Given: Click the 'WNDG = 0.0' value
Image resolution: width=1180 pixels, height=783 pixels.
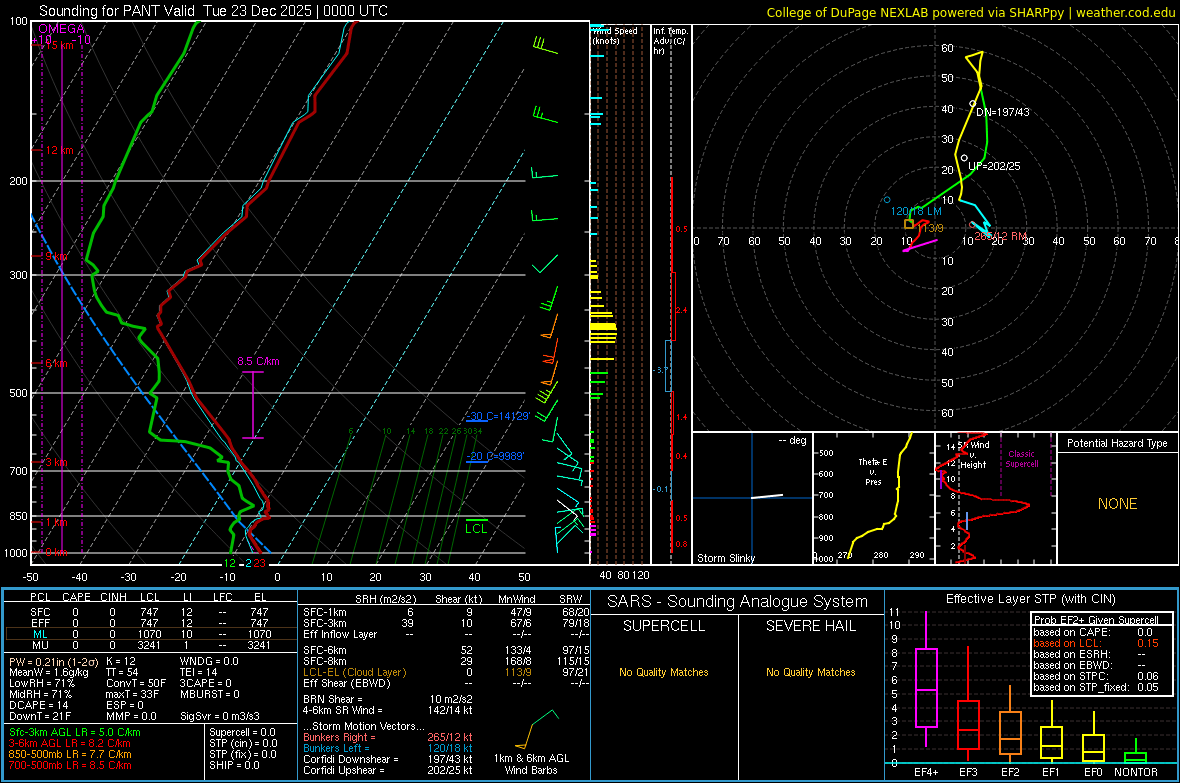Looking at the screenshot, I should (x=208, y=661).
